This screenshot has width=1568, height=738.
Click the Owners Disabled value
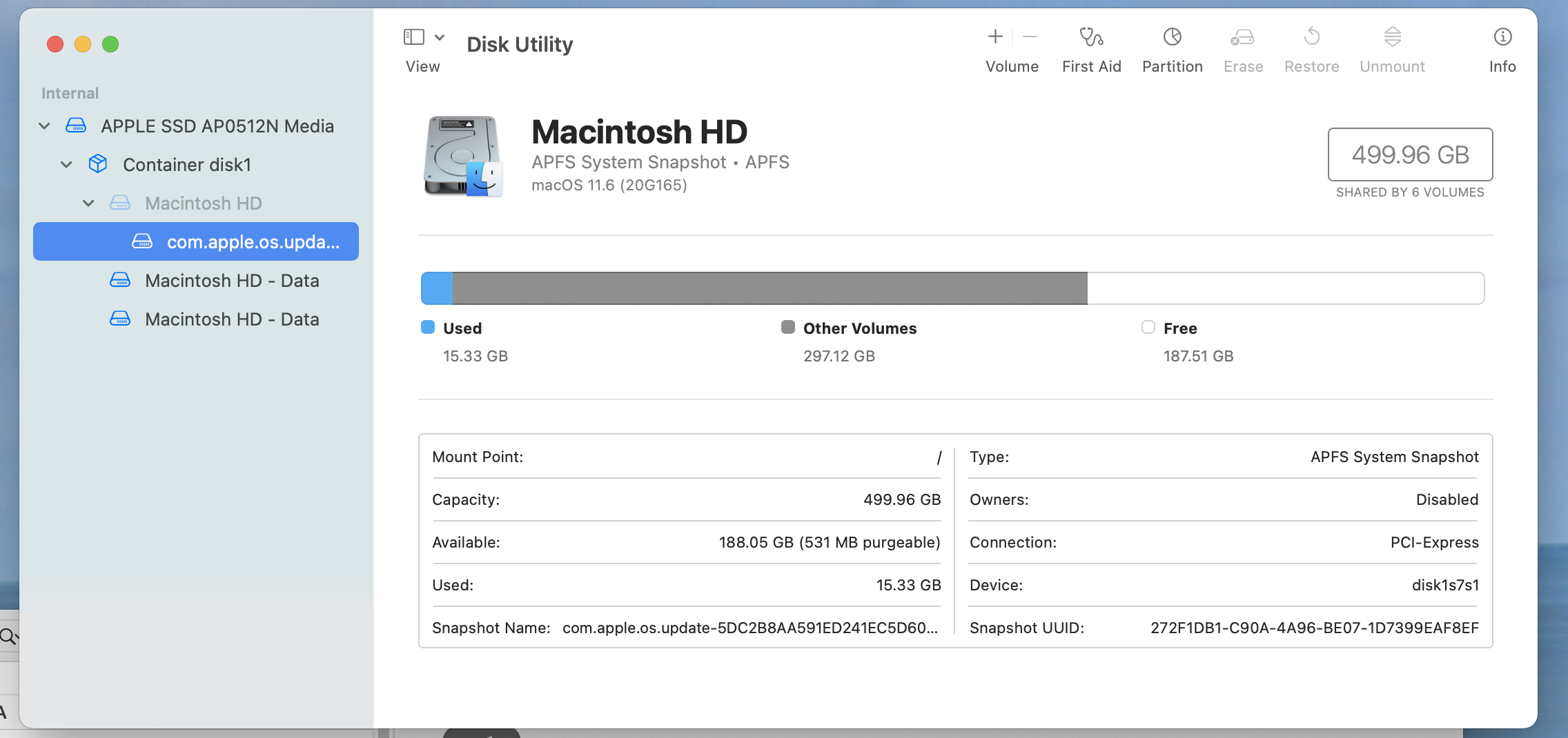click(1447, 499)
